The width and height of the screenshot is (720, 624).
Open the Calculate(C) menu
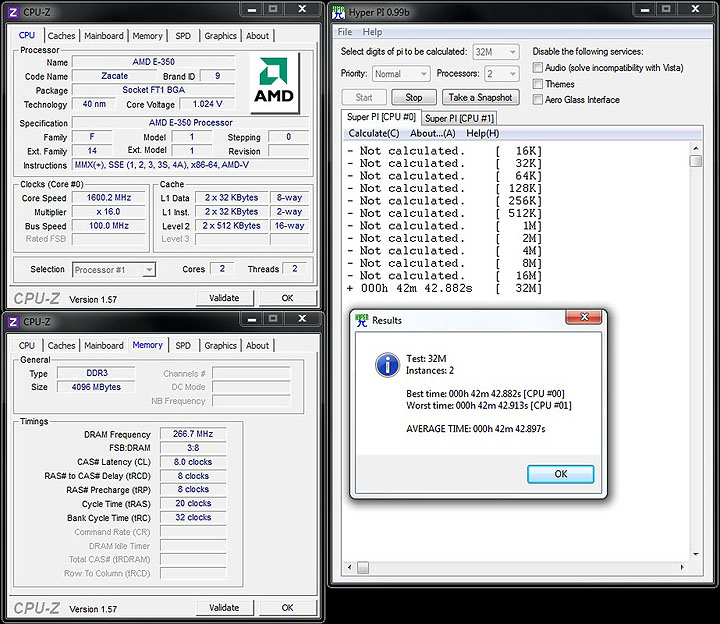[374, 133]
